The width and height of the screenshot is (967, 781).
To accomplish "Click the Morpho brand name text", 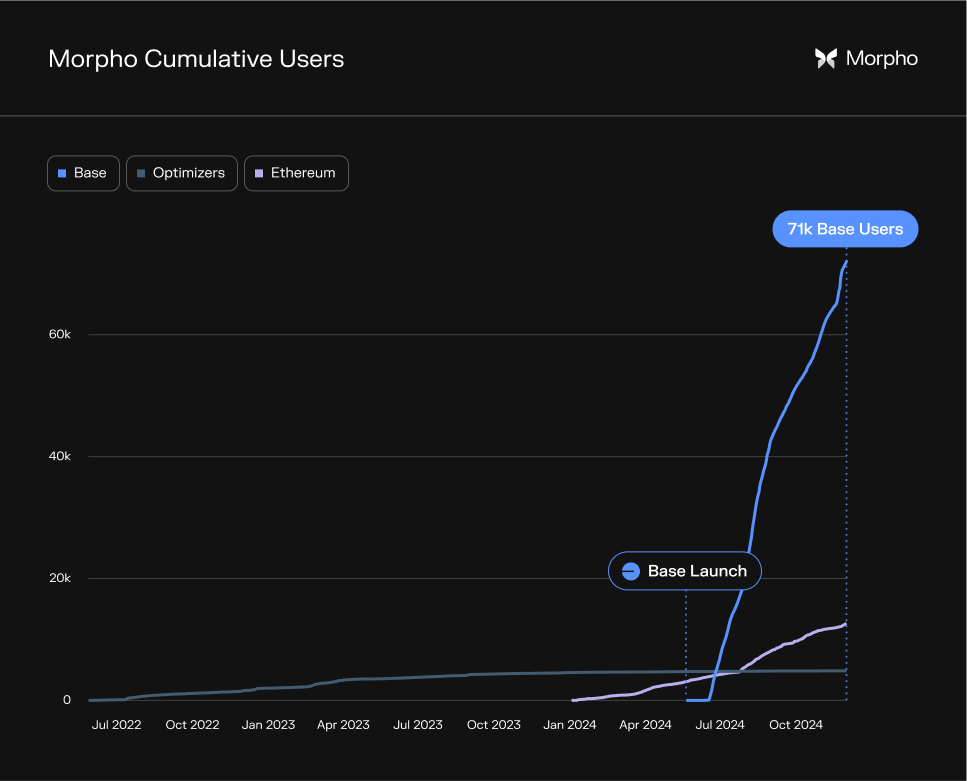I will click(x=882, y=59).
